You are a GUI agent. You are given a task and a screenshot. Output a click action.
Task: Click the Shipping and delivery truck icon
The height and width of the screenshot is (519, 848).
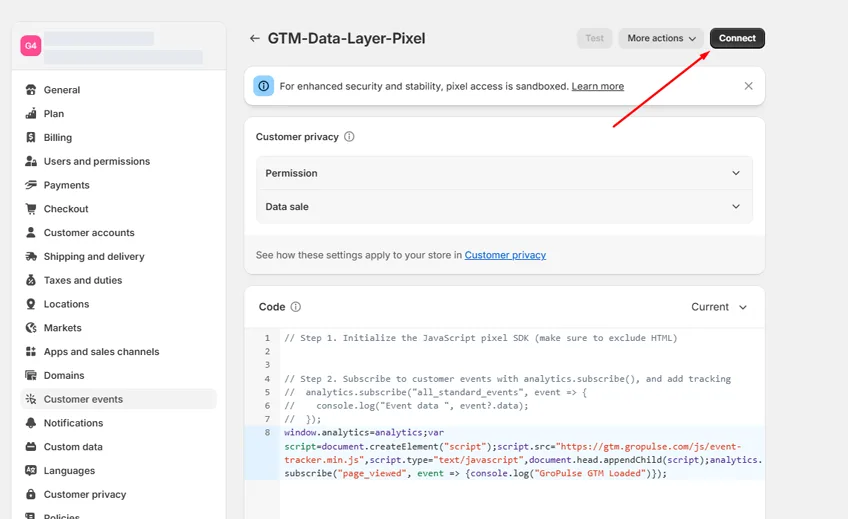[x=31, y=256]
